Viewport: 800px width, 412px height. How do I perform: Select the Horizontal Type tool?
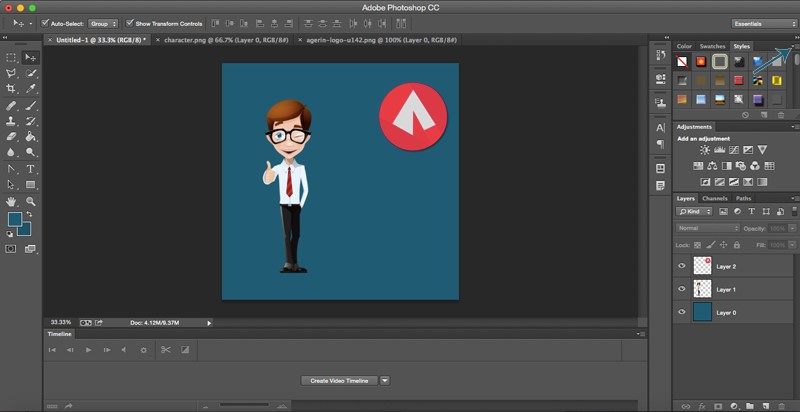[31, 169]
